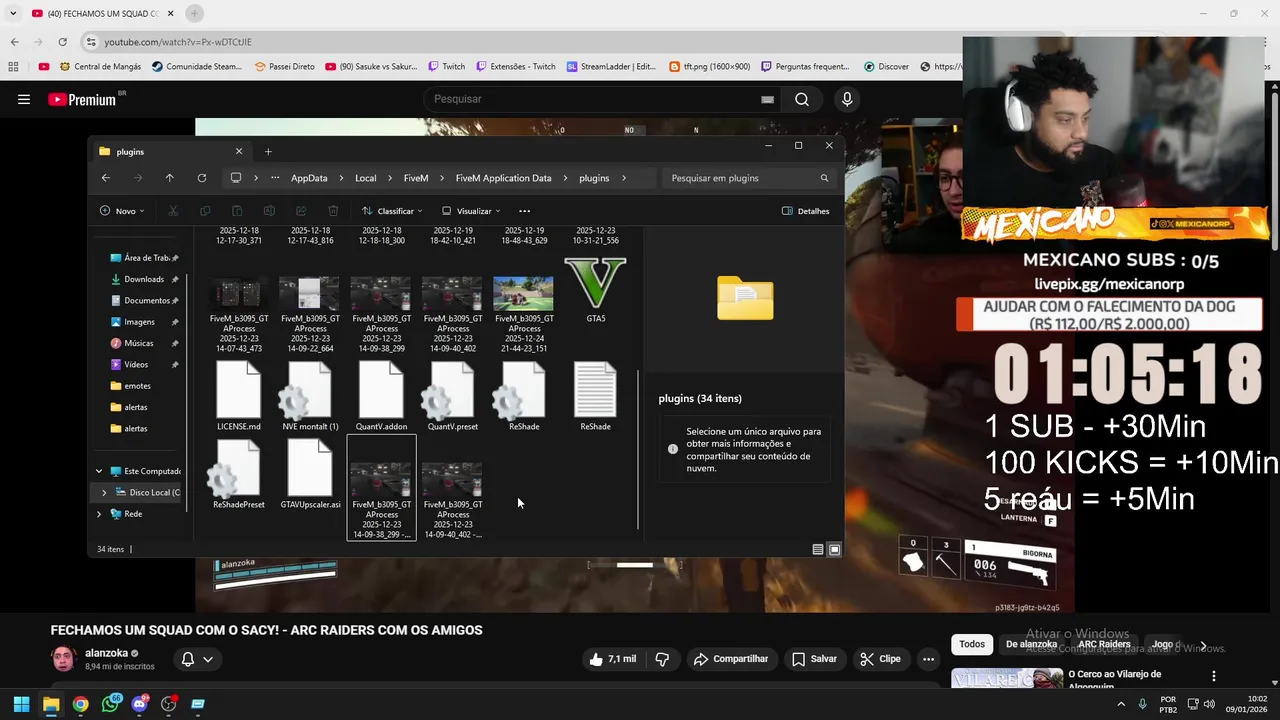The height and width of the screenshot is (720, 1280).
Task: Click the search magnifier in Explorer
Action: click(824, 178)
